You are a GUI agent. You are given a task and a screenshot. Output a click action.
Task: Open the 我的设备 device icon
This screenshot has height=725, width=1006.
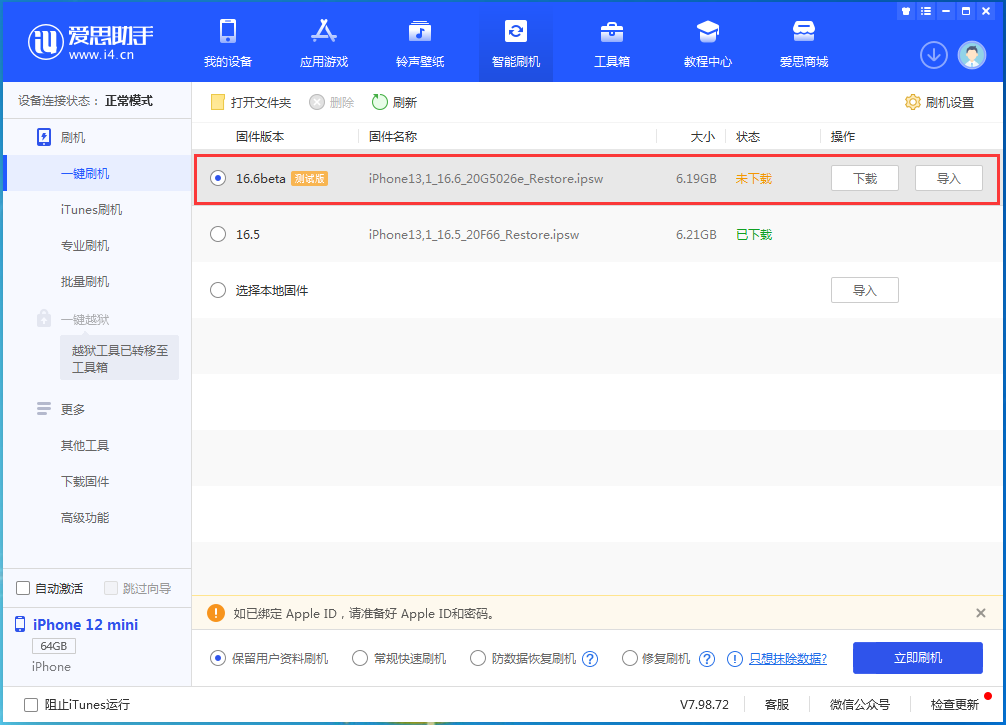tap(228, 32)
